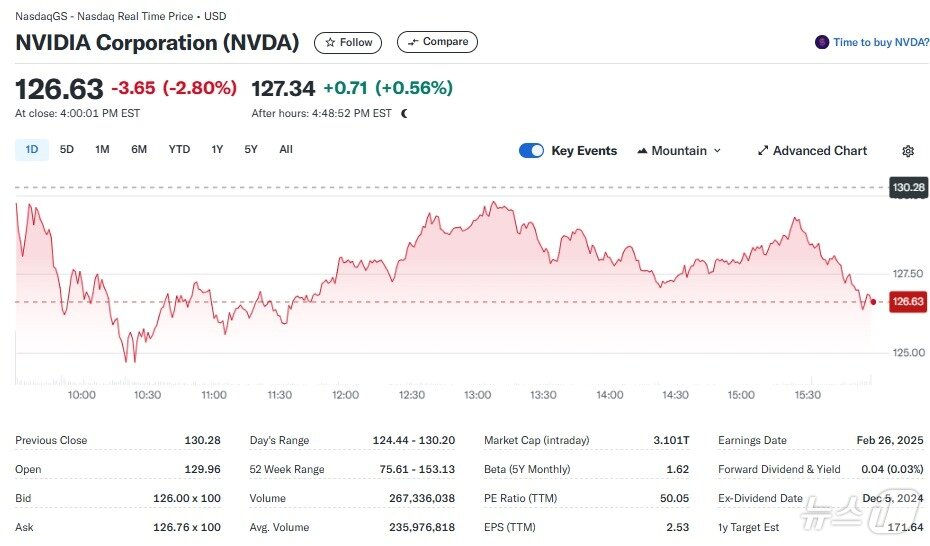Click the Compare arrows icon
The height and width of the screenshot is (546, 930).
(413, 42)
